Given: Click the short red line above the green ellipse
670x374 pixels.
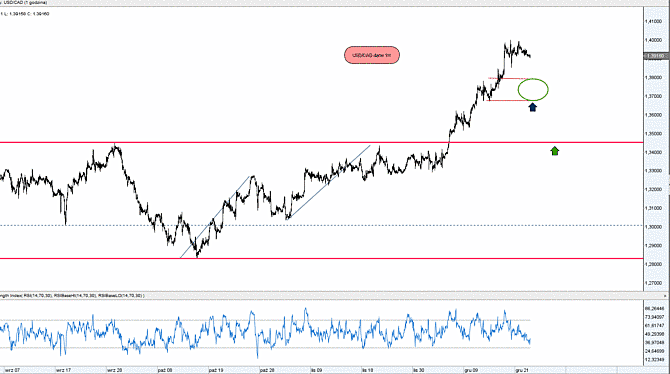Looking at the screenshot, I should pos(508,78).
